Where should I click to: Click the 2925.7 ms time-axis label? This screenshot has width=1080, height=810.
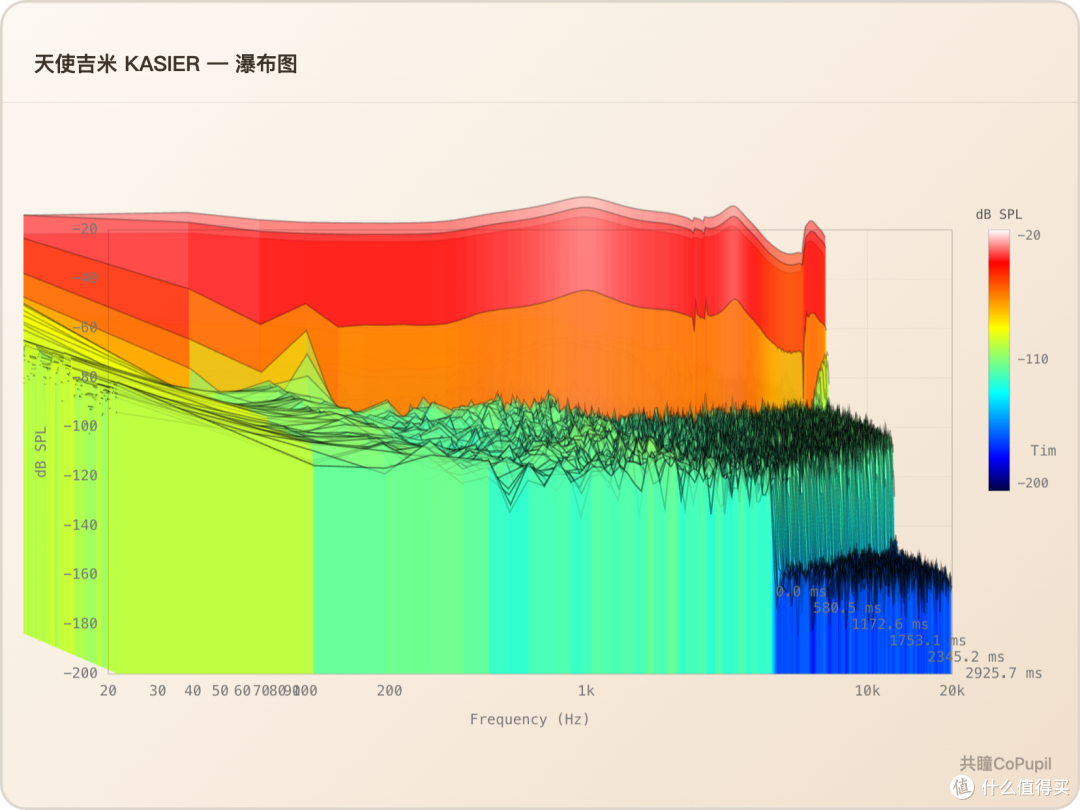[x=1004, y=673]
